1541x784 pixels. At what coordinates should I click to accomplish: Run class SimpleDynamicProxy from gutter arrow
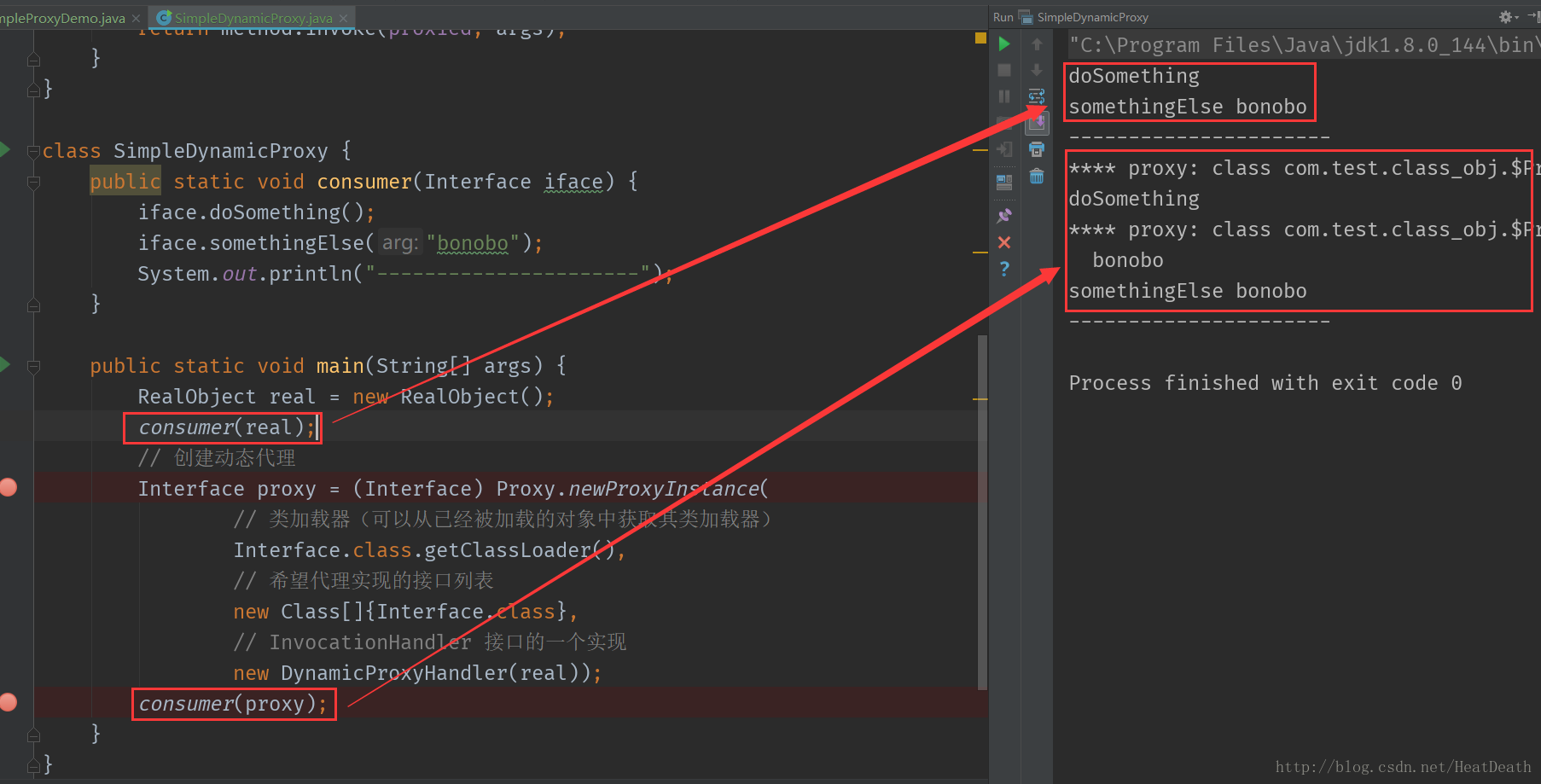point(5,150)
